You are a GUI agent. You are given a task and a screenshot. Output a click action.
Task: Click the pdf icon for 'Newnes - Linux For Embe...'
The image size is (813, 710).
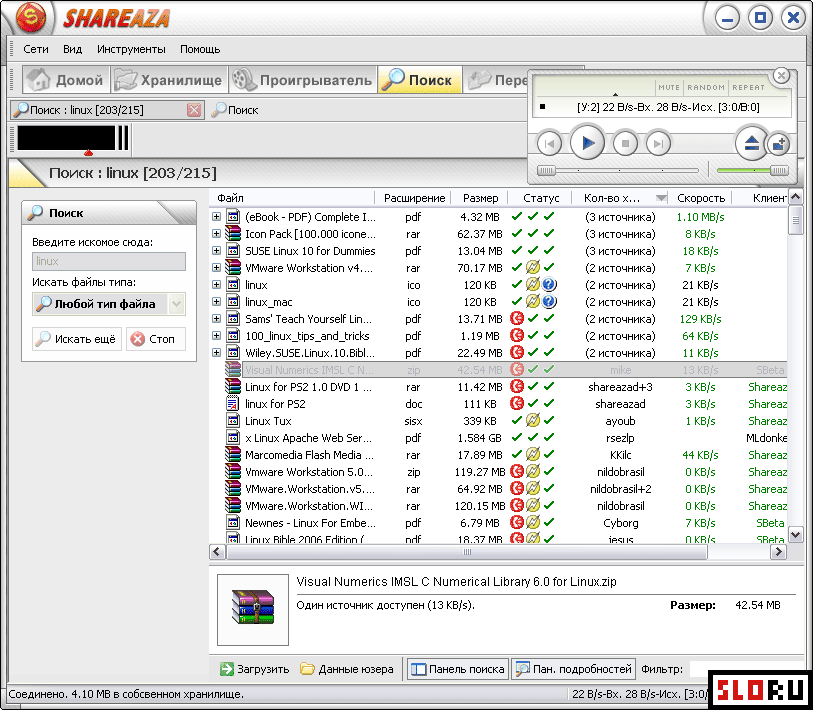click(x=233, y=523)
